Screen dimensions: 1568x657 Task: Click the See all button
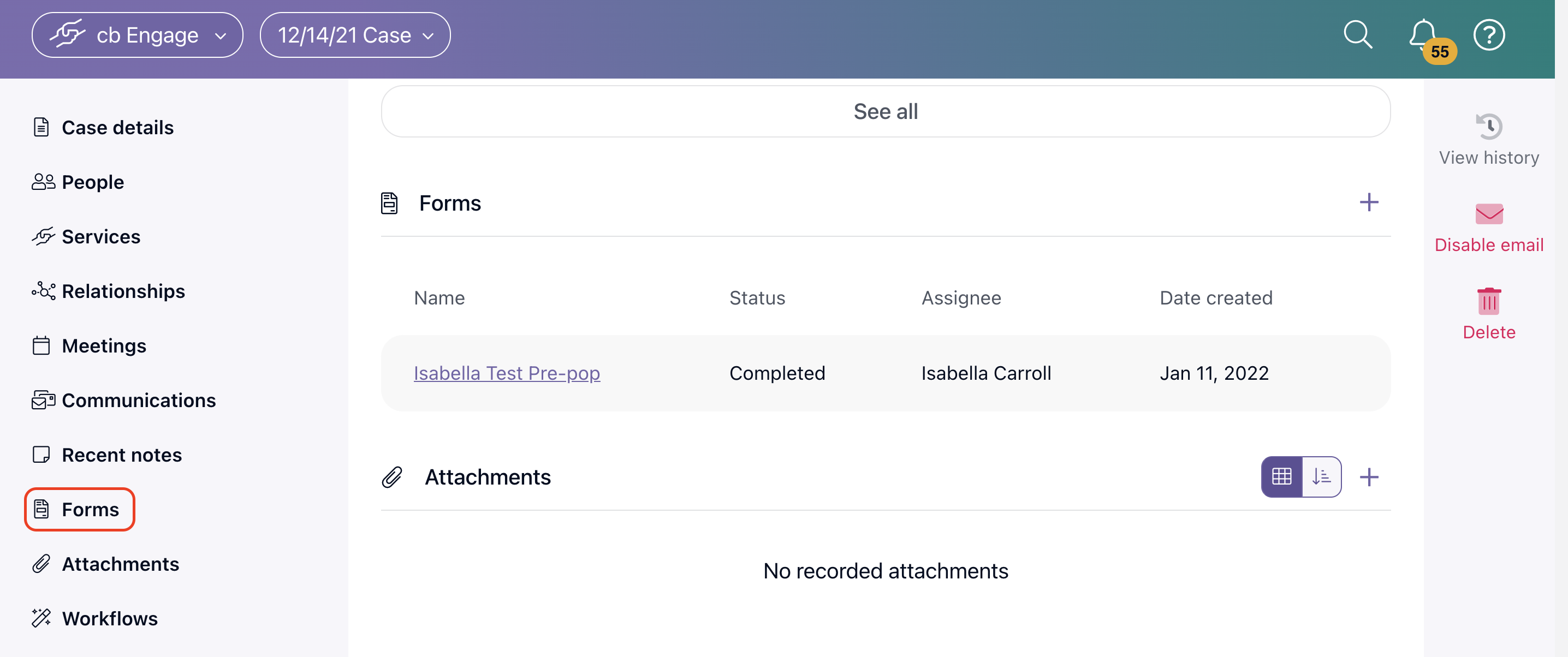point(885,111)
